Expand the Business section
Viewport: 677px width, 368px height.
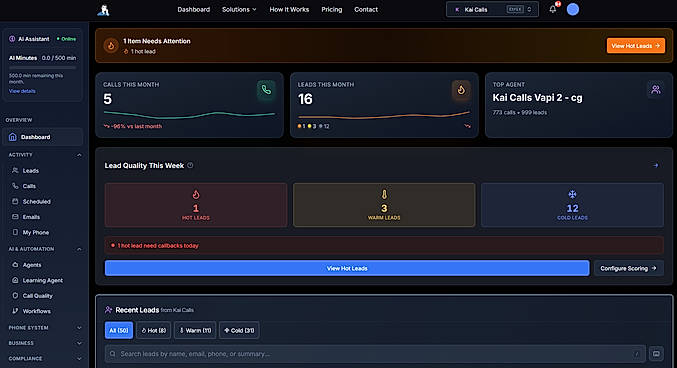point(79,343)
